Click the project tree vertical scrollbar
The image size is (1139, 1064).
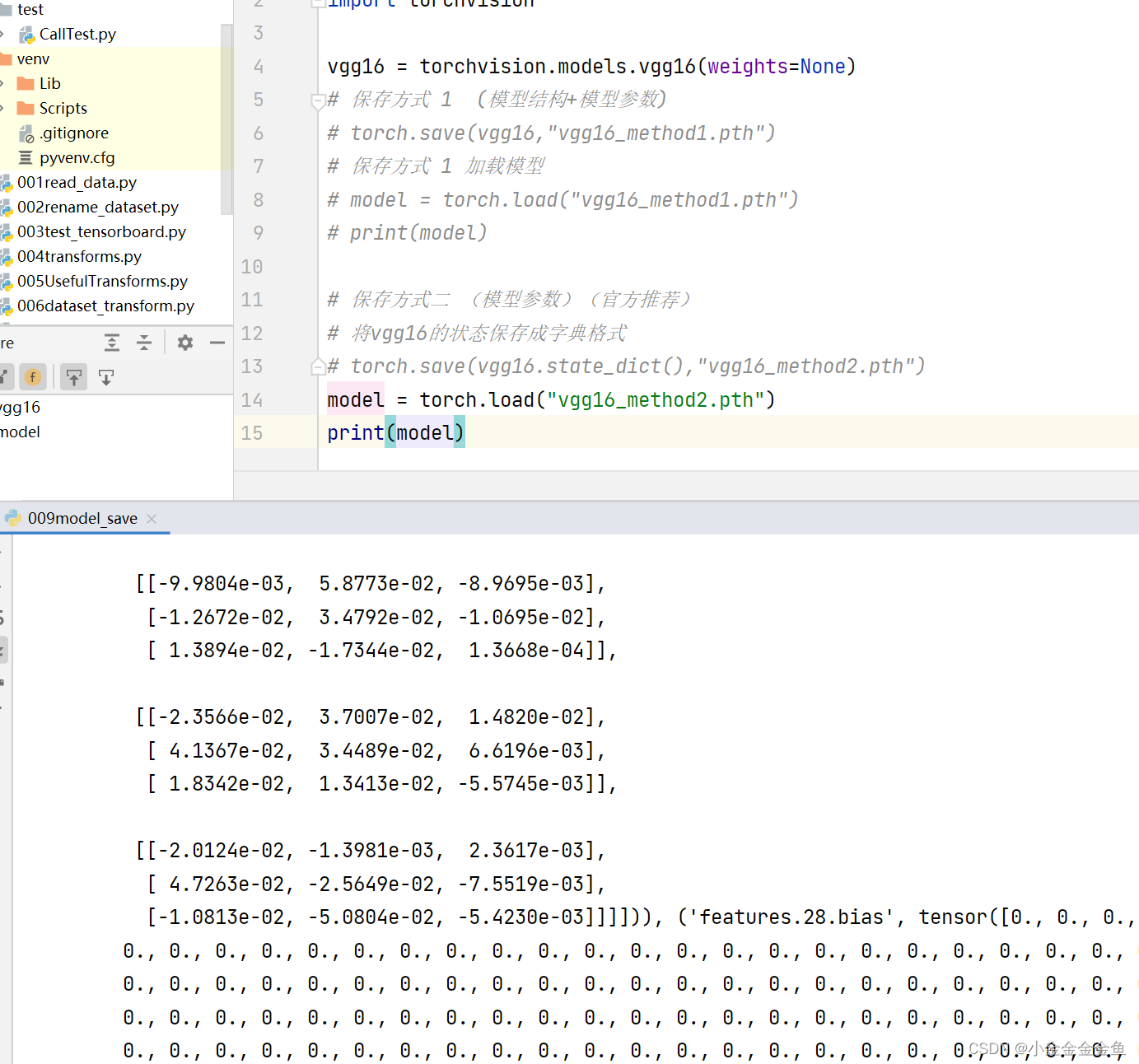(x=226, y=119)
